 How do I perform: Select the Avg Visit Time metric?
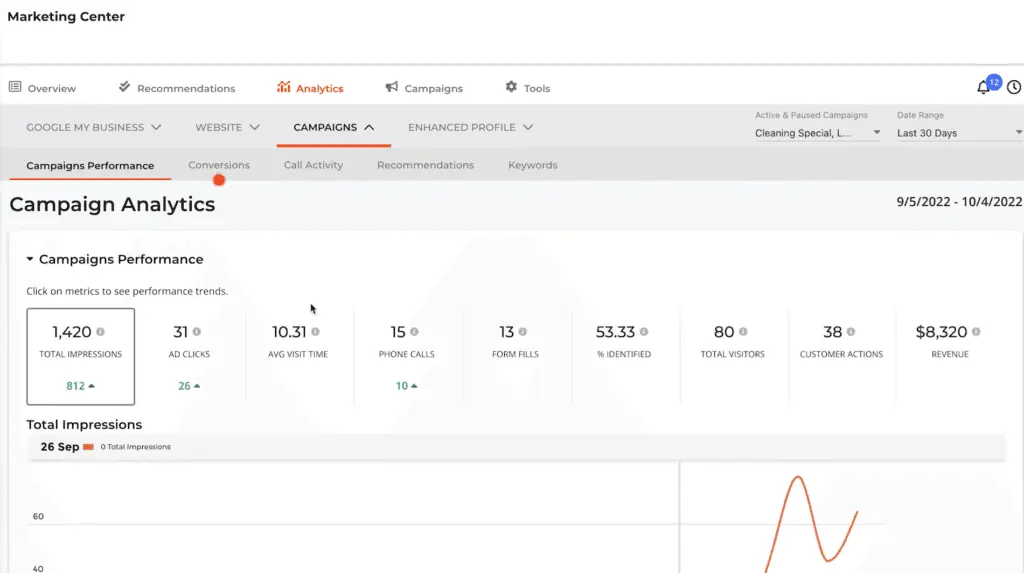pos(298,357)
